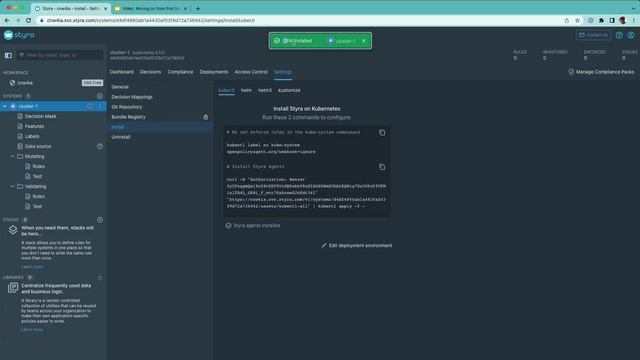Open the cne4ia workspace

pos(25,83)
